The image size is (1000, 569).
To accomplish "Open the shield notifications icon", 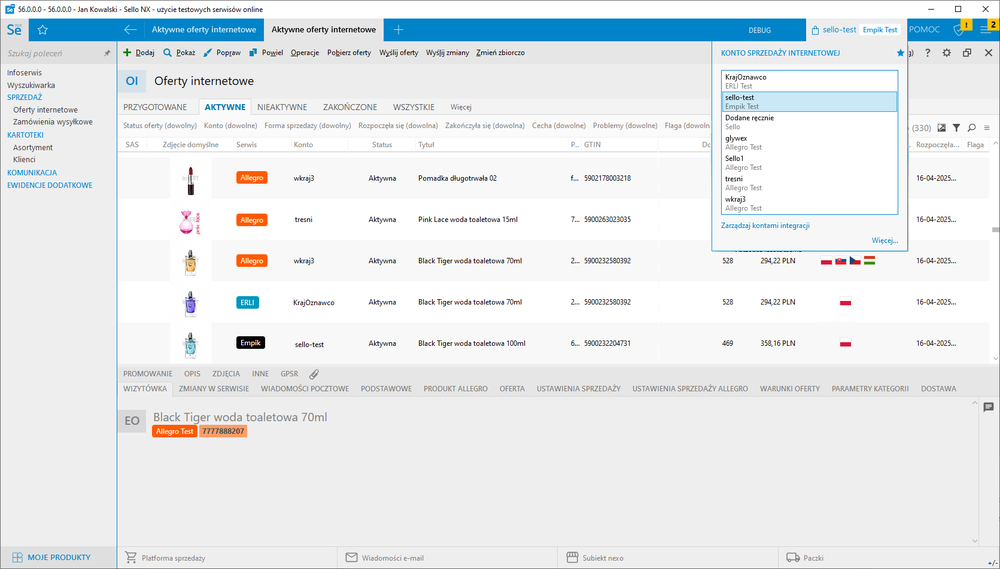I will pyautogui.click(x=958, y=30).
